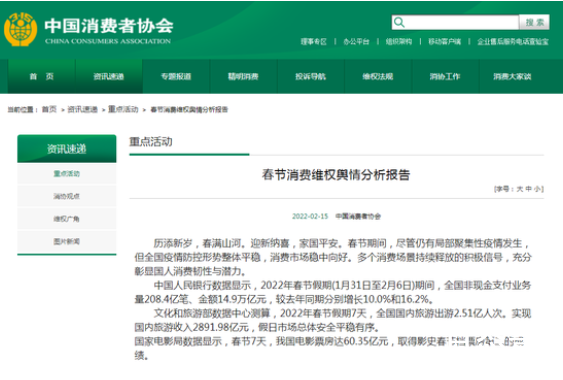The width and height of the screenshot is (563, 380).
Task: Select 消协工作 in the main navigation bar
Action: [x=445, y=76]
